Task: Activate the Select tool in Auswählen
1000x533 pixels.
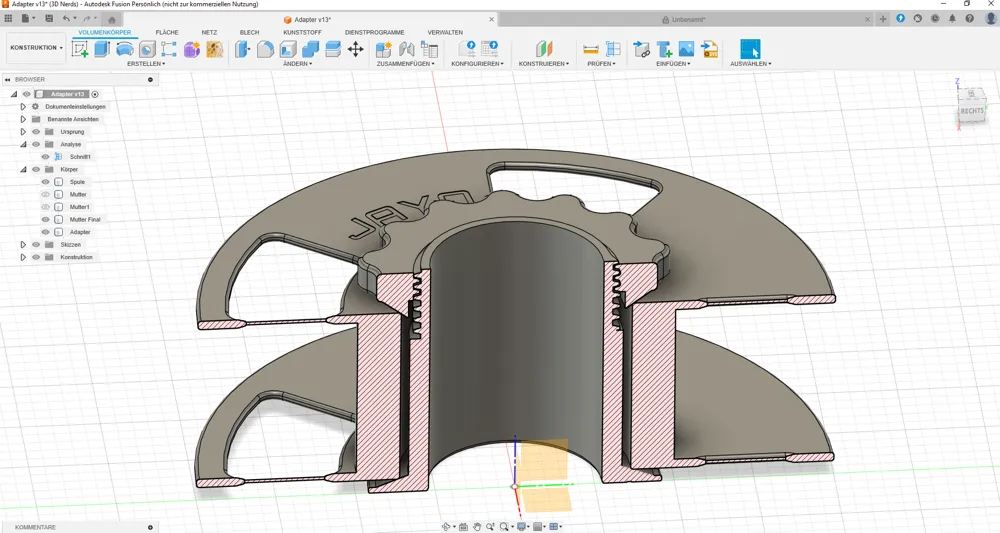Action: [751, 49]
